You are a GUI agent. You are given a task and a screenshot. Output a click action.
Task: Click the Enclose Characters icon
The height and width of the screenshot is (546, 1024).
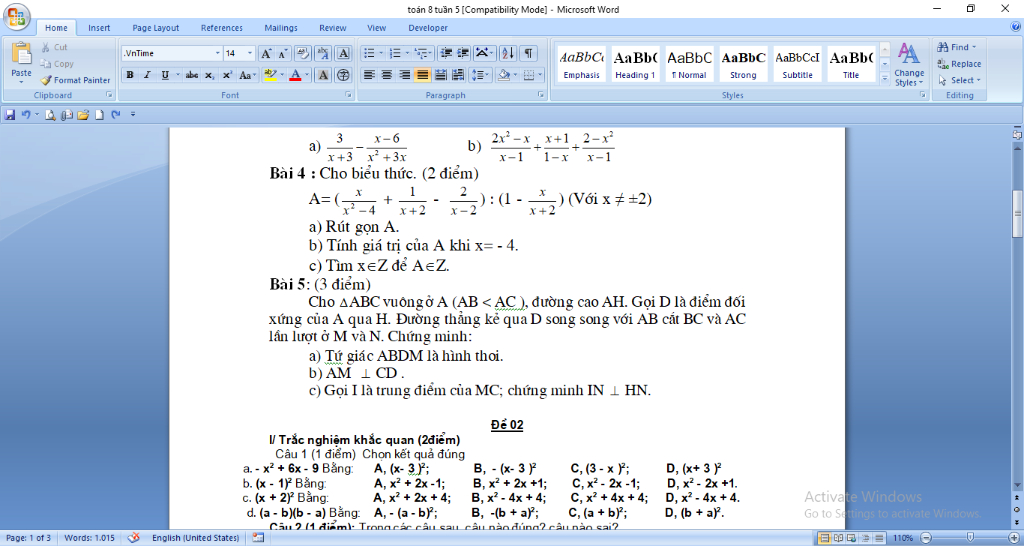coord(344,75)
